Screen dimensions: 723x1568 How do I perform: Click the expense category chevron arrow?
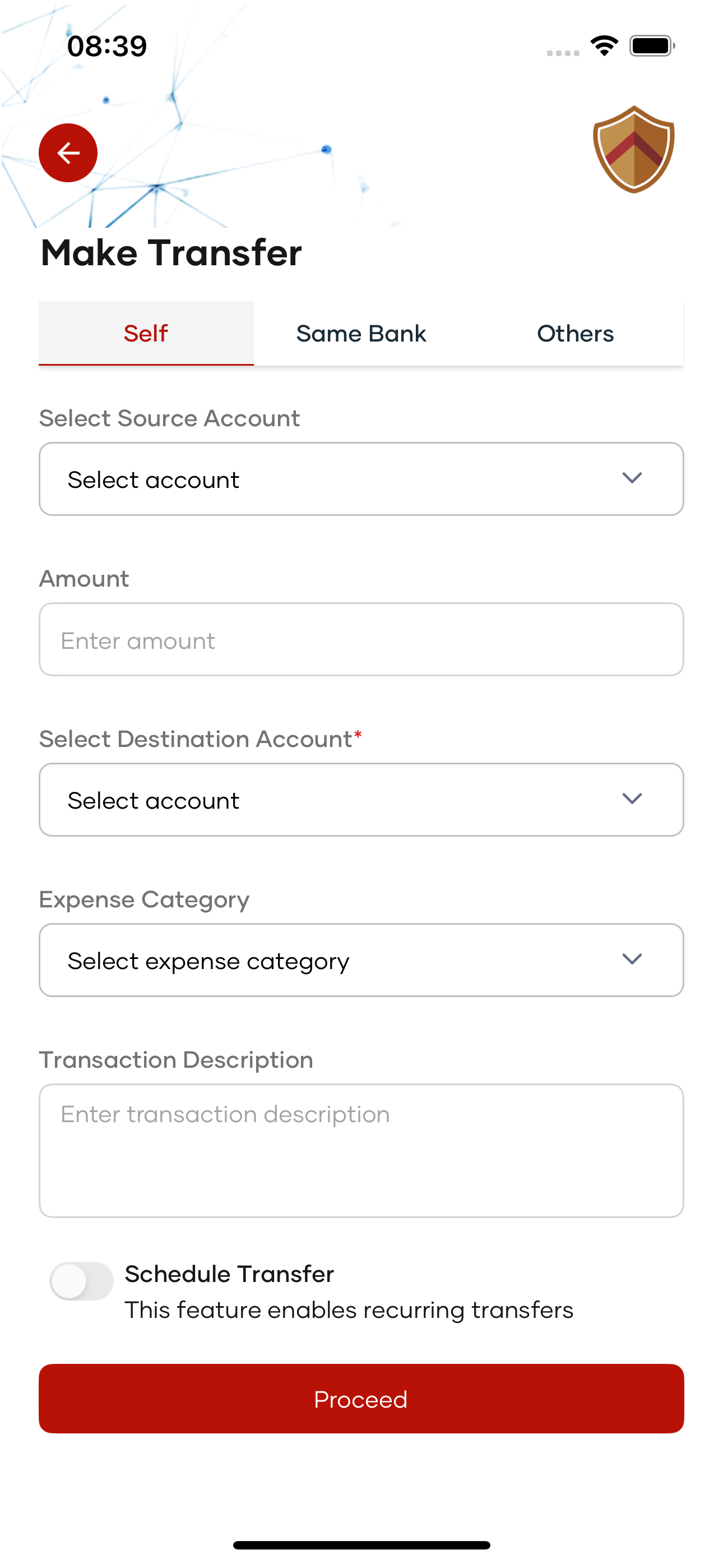(x=632, y=960)
